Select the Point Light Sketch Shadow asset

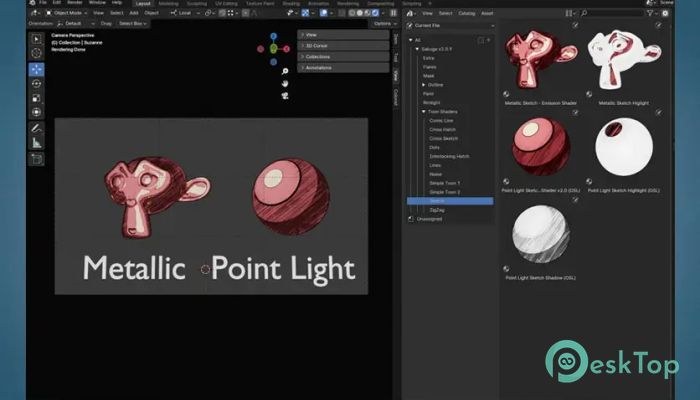coord(540,240)
